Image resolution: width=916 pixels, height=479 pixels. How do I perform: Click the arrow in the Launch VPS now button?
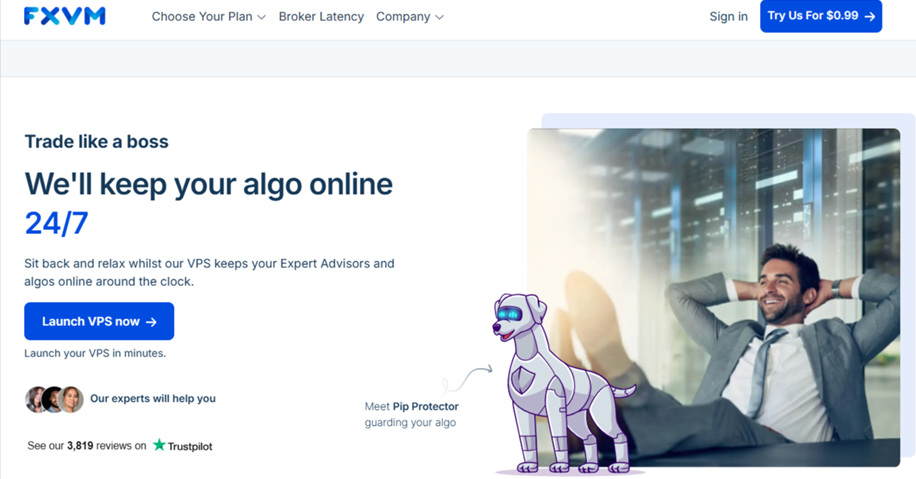click(x=151, y=322)
